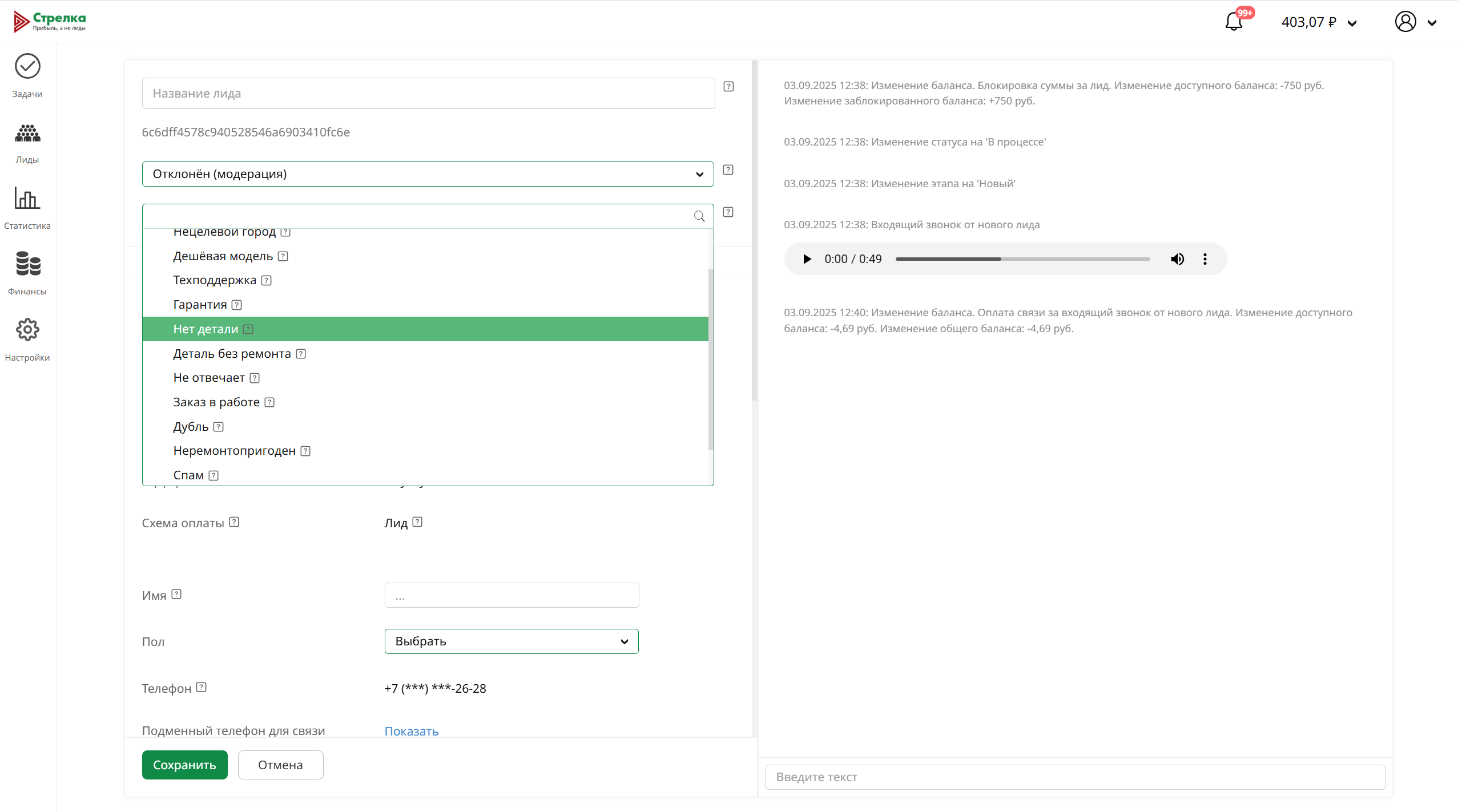Click the notifications bell icon
The height and width of the screenshot is (812, 1458).
click(1234, 22)
